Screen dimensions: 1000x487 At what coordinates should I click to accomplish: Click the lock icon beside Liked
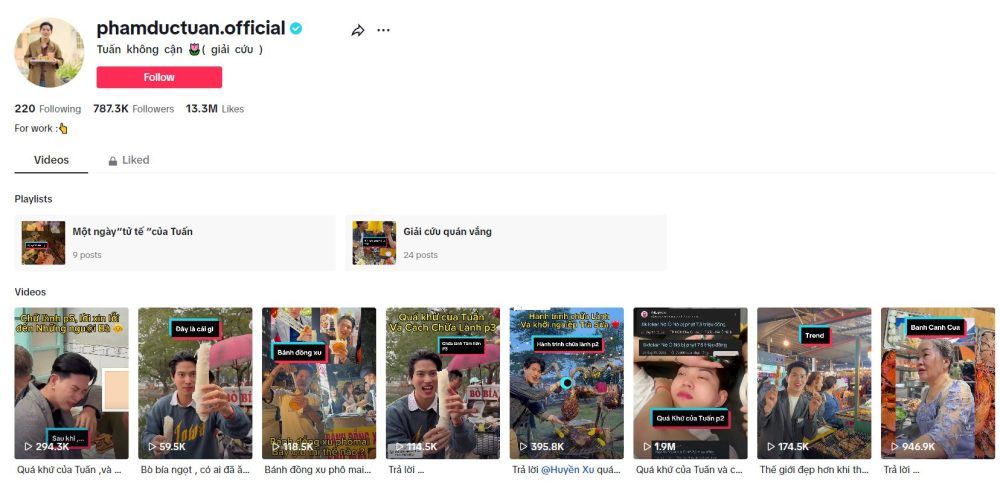[x=113, y=161]
